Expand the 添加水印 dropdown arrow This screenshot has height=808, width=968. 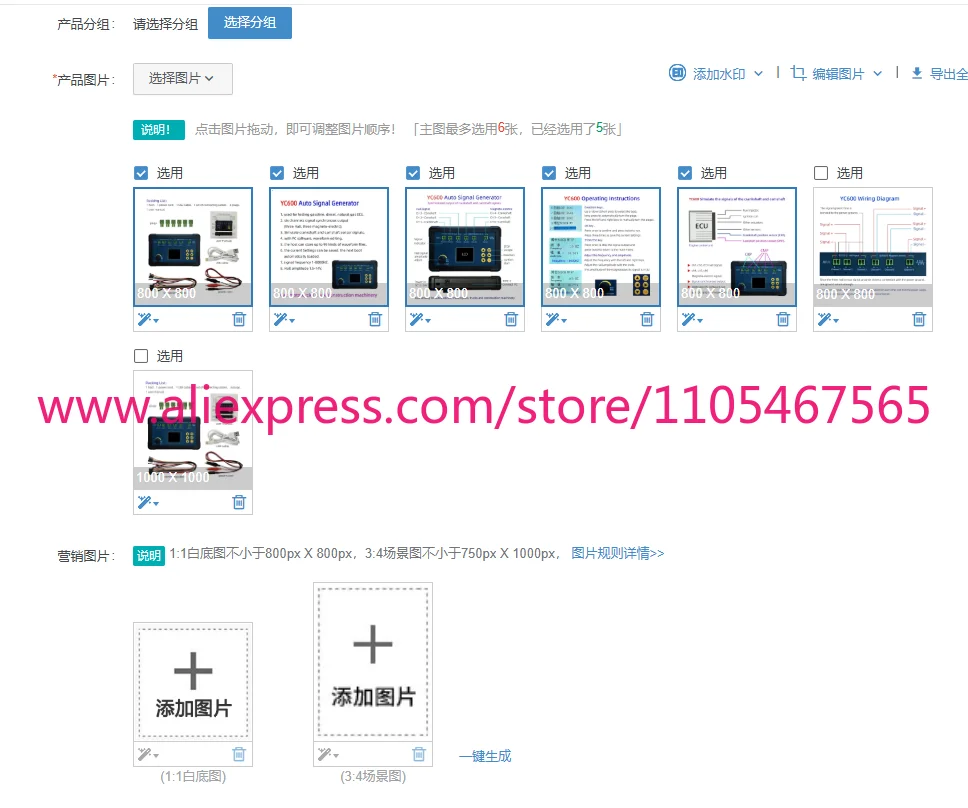759,73
